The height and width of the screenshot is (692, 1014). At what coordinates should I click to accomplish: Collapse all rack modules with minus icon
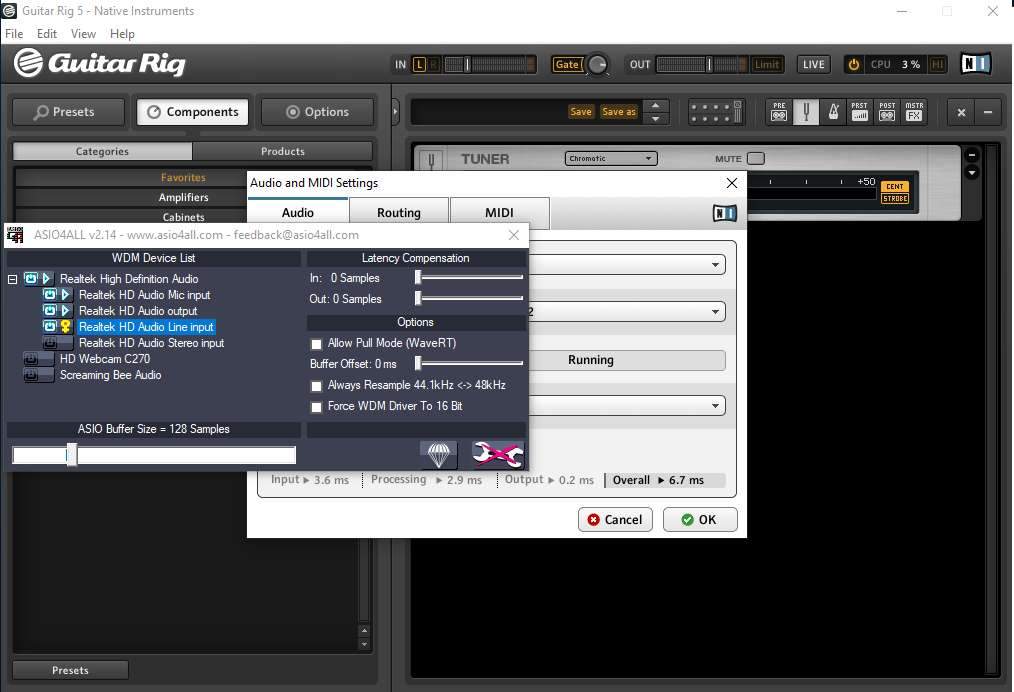coord(988,113)
